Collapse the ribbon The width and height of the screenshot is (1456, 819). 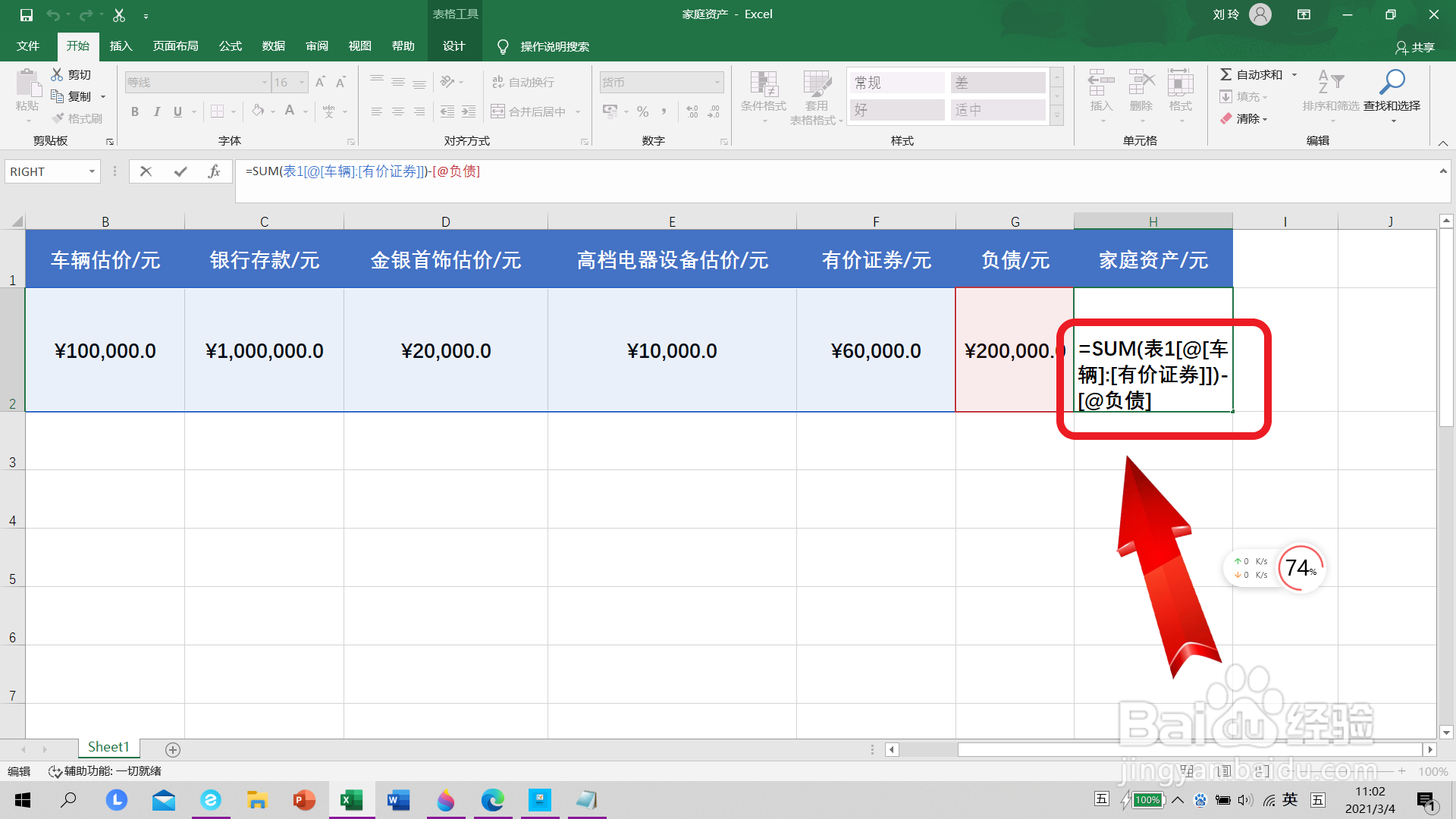tap(1443, 143)
